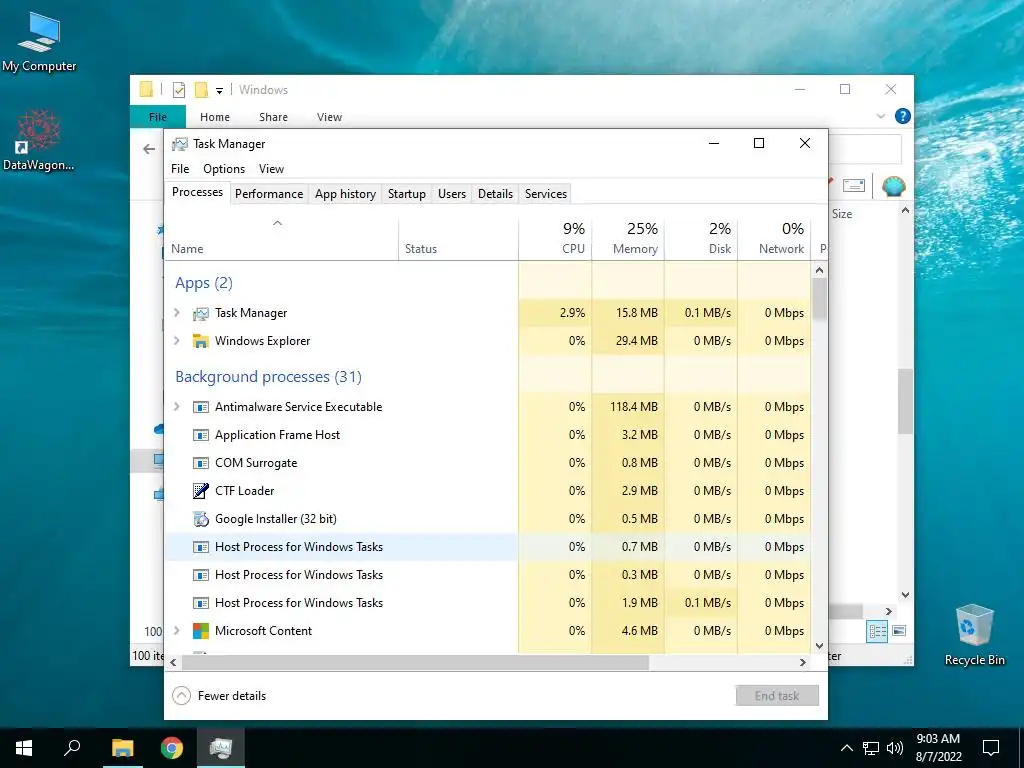Open the DataWagon desktop shortcut
This screenshot has height=768, width=1024.
[x=38, y=140]
